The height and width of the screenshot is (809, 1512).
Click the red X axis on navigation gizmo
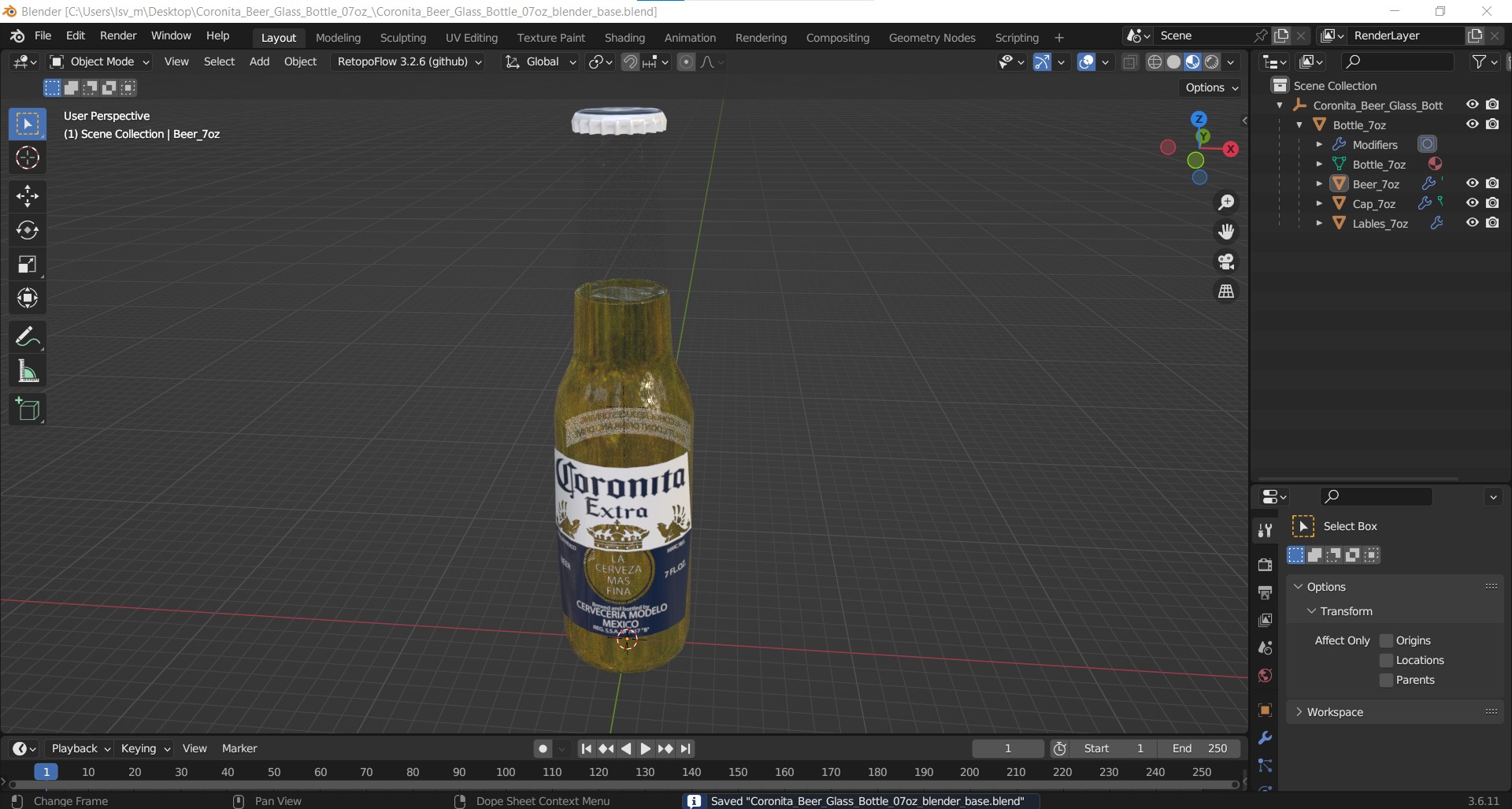(x=1230, y=149)
